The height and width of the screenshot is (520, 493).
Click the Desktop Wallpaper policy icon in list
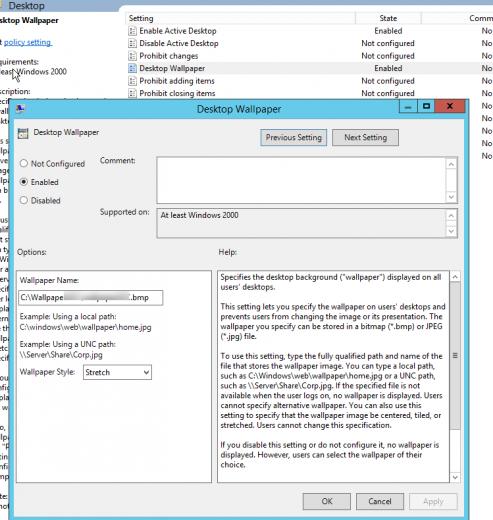click(x=132, y=68)
